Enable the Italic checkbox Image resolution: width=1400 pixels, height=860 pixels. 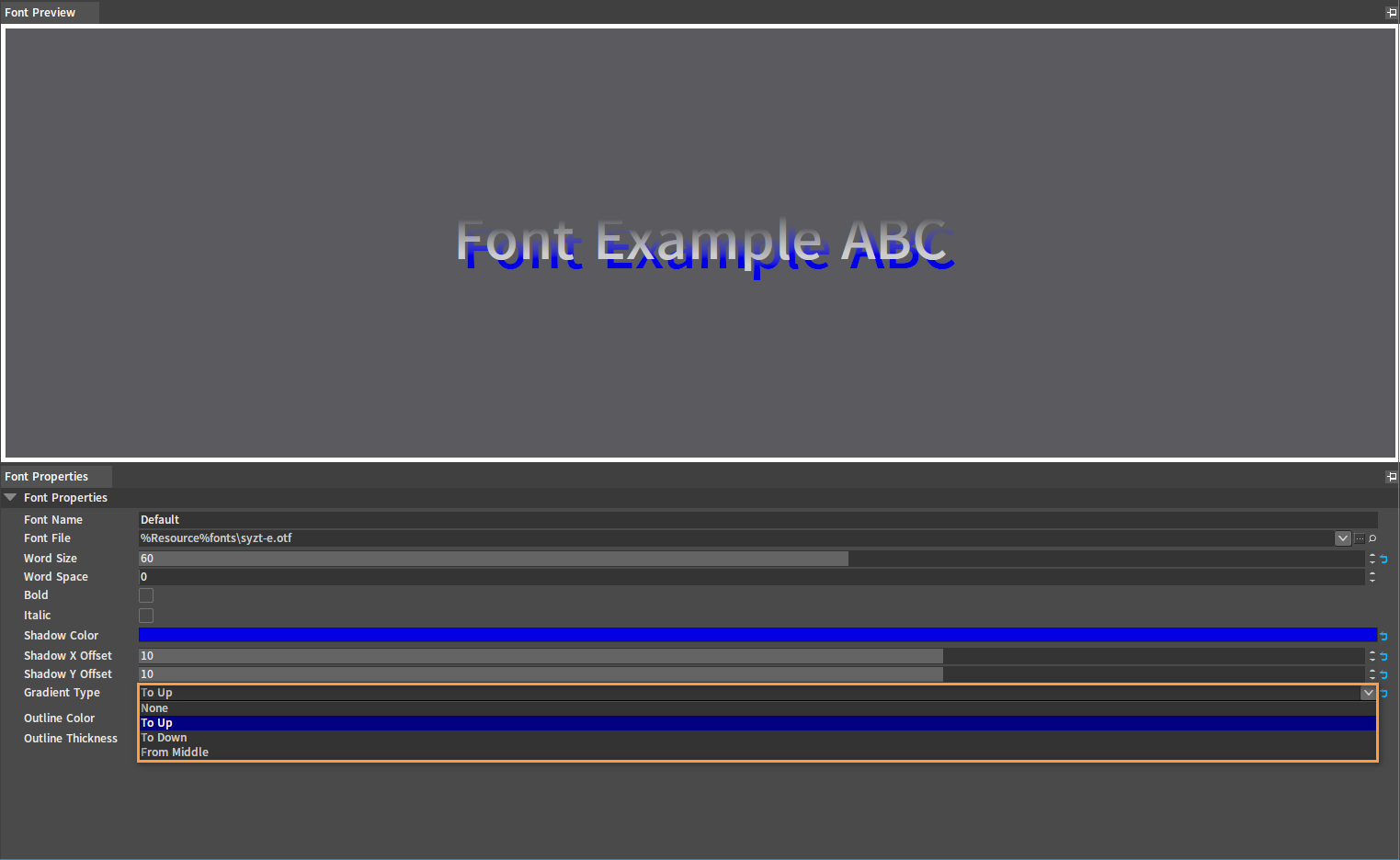146,616
